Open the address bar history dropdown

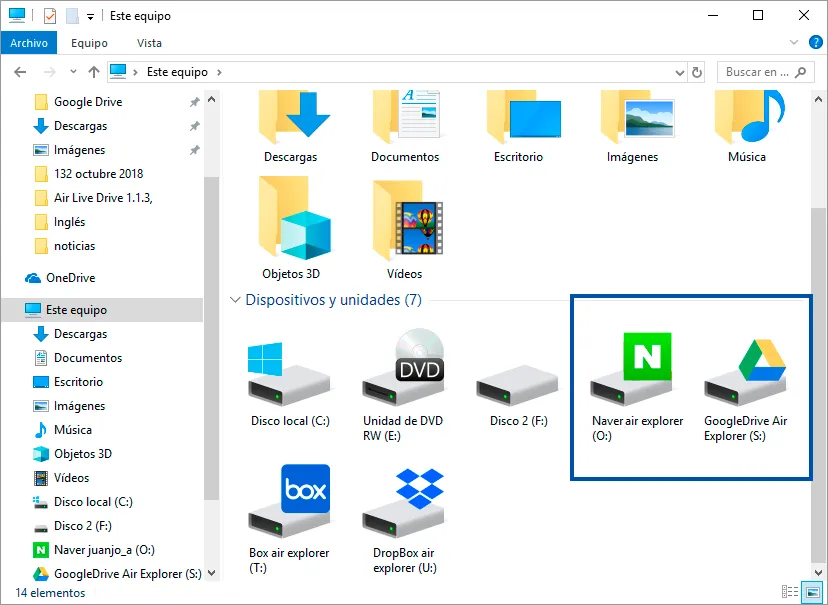(680, 72)
